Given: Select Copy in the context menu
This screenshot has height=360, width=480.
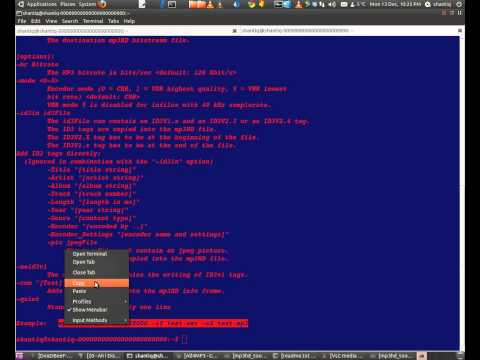Looking at the screenshot, I should coord(96,283).
